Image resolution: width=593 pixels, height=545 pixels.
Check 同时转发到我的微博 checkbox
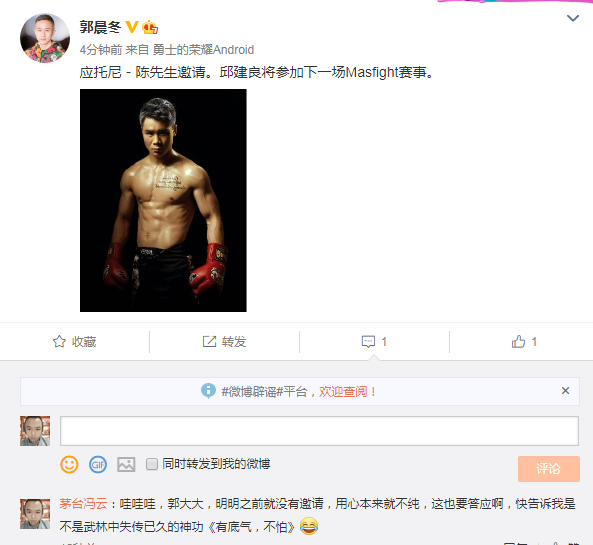coord(152,464)
